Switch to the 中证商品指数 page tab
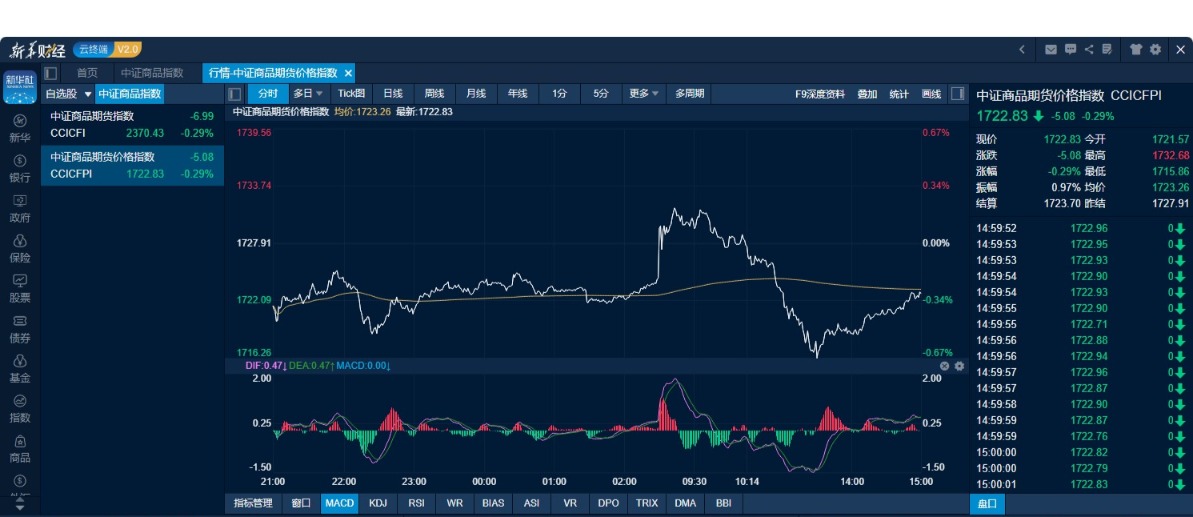Screen dimensions: 1193x517 click(152, 73)
